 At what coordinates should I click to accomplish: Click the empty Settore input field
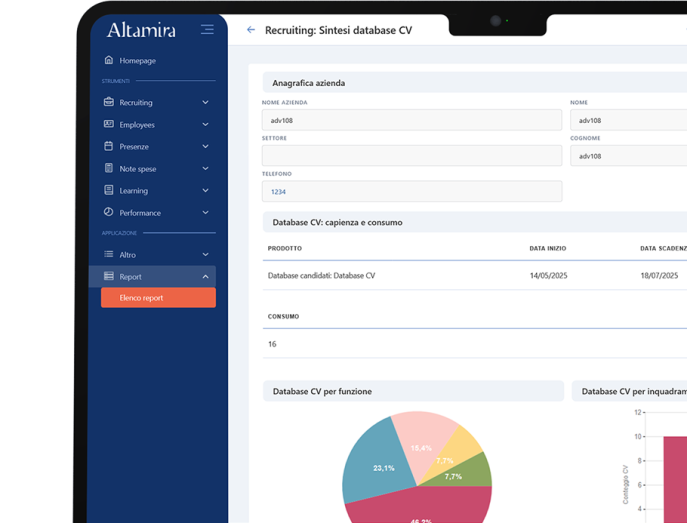(x=412, y=155)
